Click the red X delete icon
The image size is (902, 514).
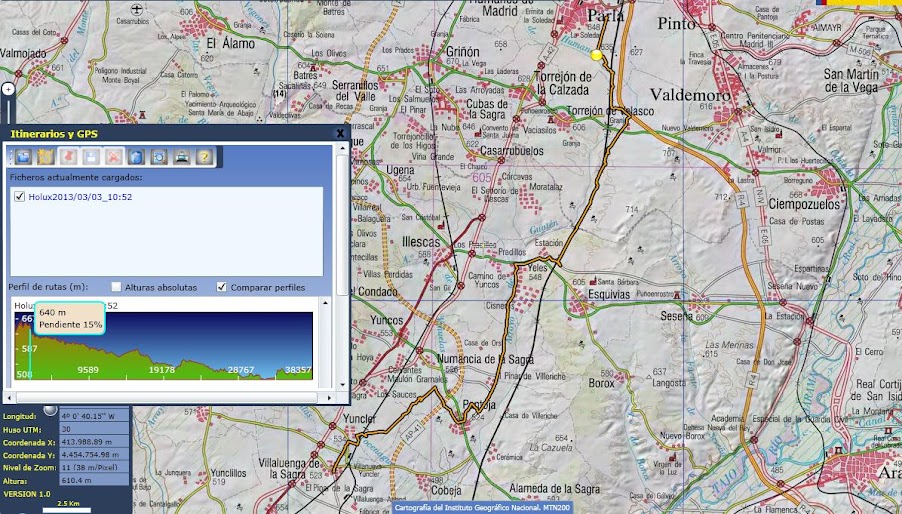pos(114,156)
